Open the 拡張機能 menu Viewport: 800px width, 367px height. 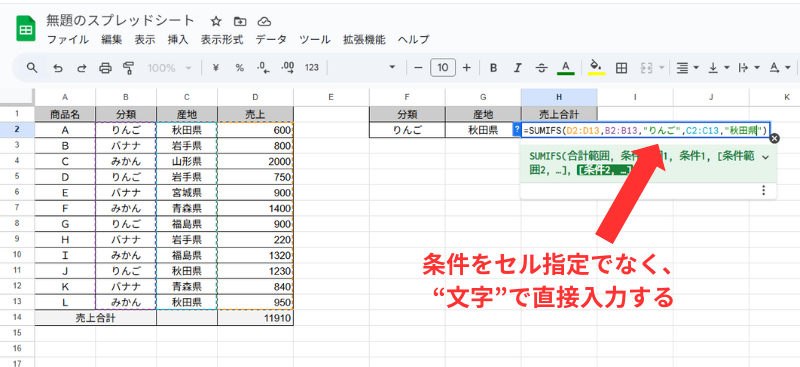(x=364, y=40)
